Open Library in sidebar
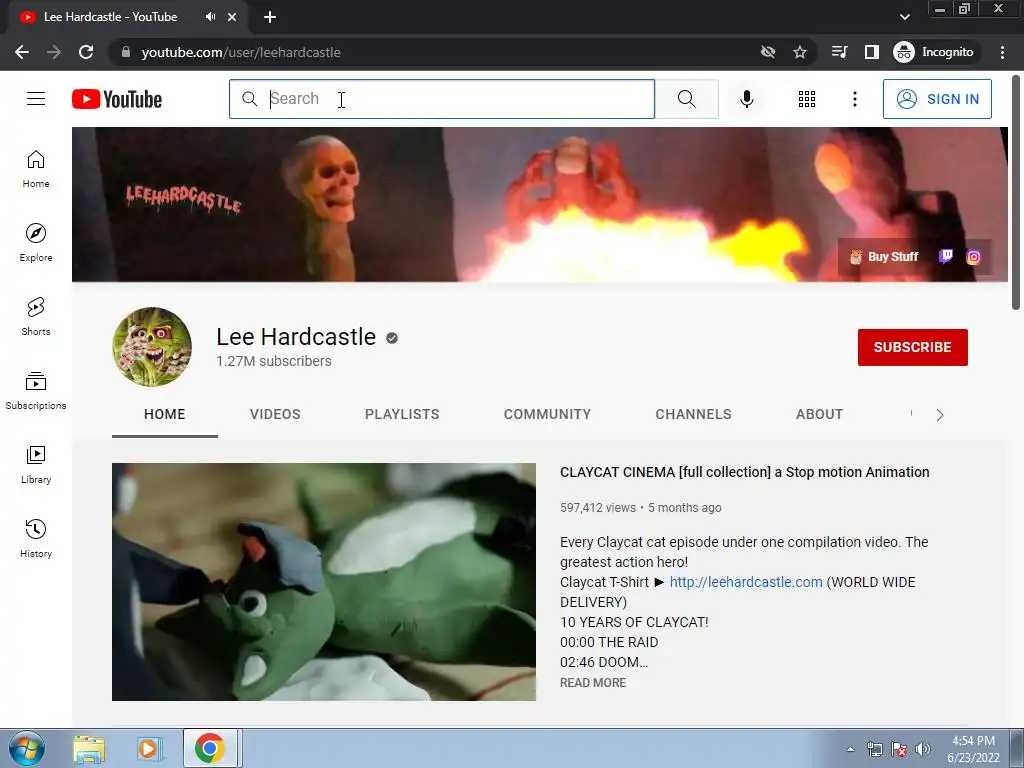1024x768 pixels. pos(36,464)
